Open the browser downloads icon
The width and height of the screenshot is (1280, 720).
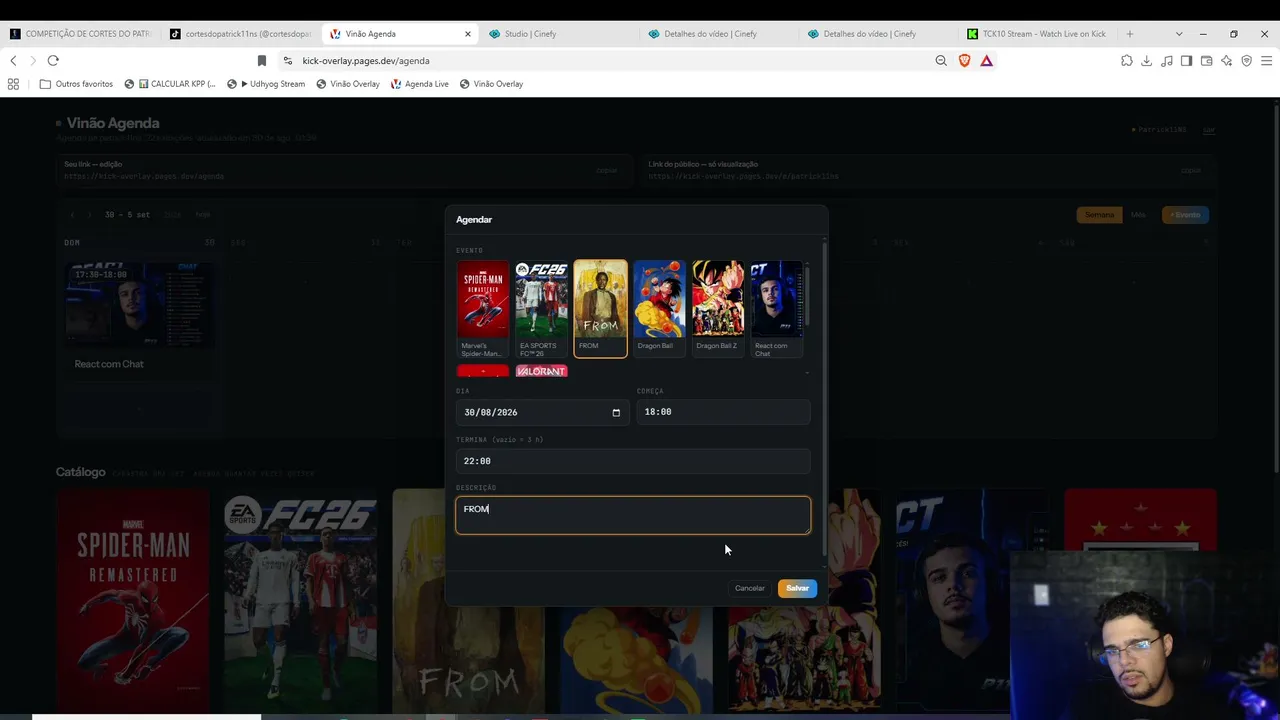pyautogui.click(x=1147, y=61)
